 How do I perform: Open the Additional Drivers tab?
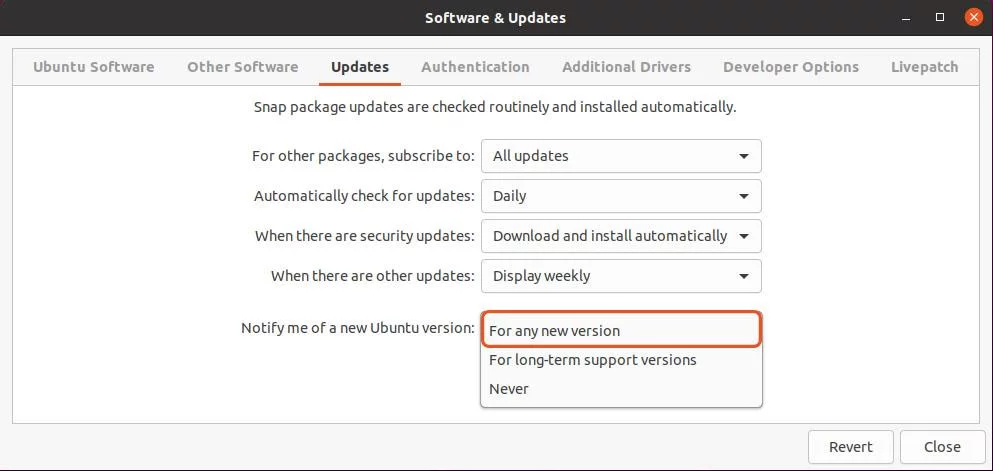[x=626, y=67]
